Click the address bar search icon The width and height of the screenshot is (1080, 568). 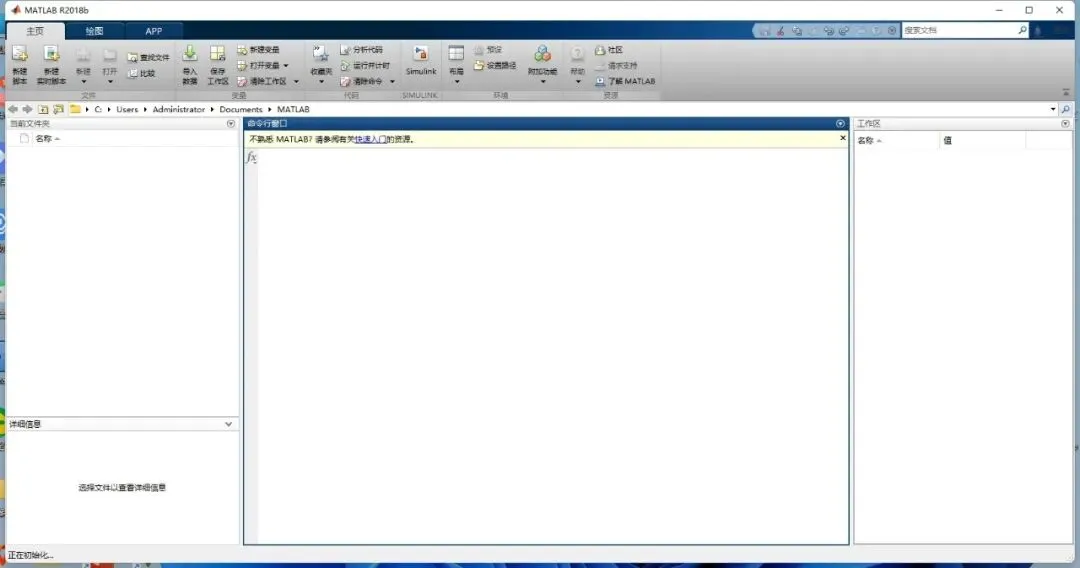click(1066, 109)
